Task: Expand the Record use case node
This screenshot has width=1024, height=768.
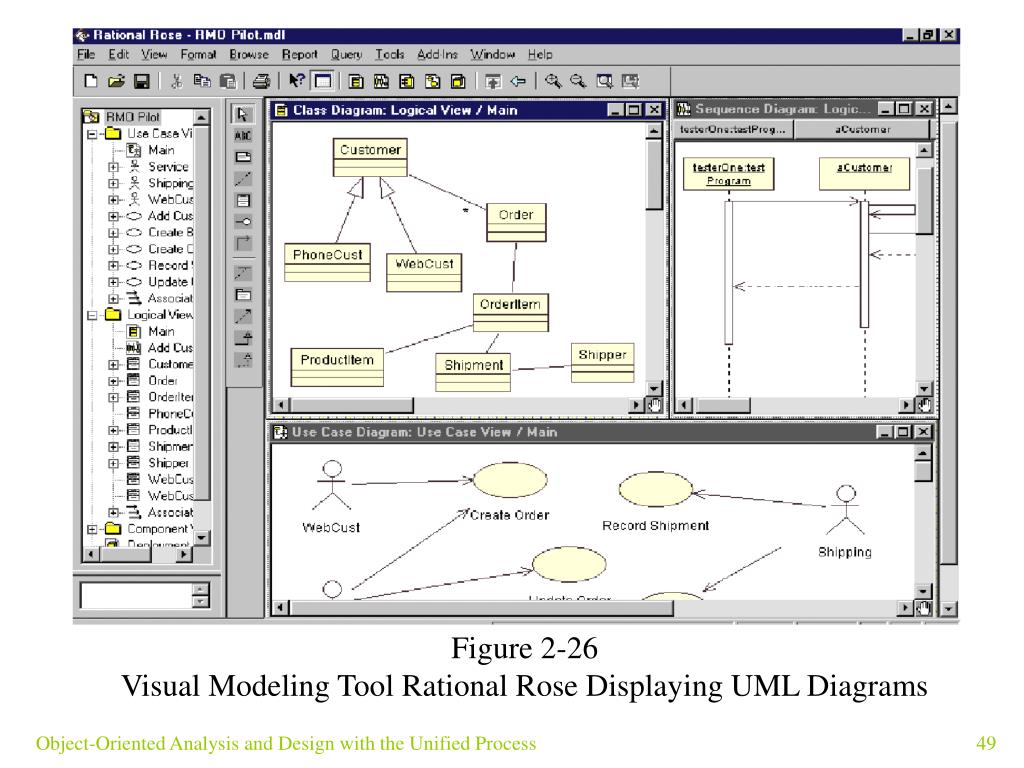Action: pyautogui.click(x=114, y=266)
